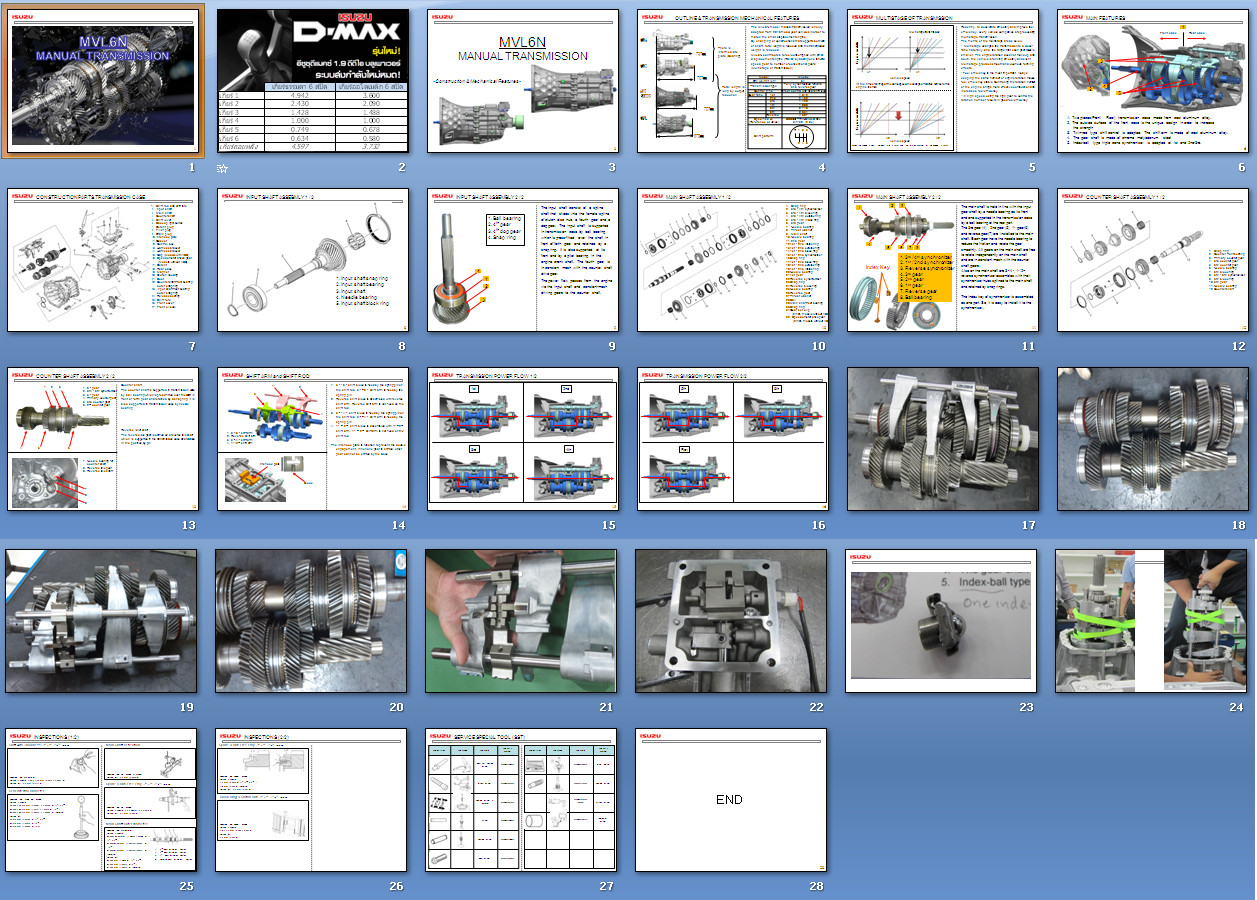
Task: Choose slide 17 gear set photo thumbnail
Action: tap(942, 439)
